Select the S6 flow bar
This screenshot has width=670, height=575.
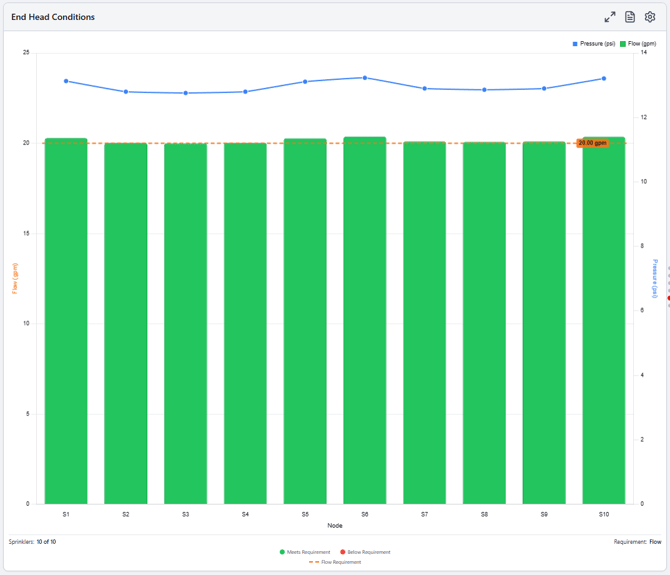tap(365, 320)
